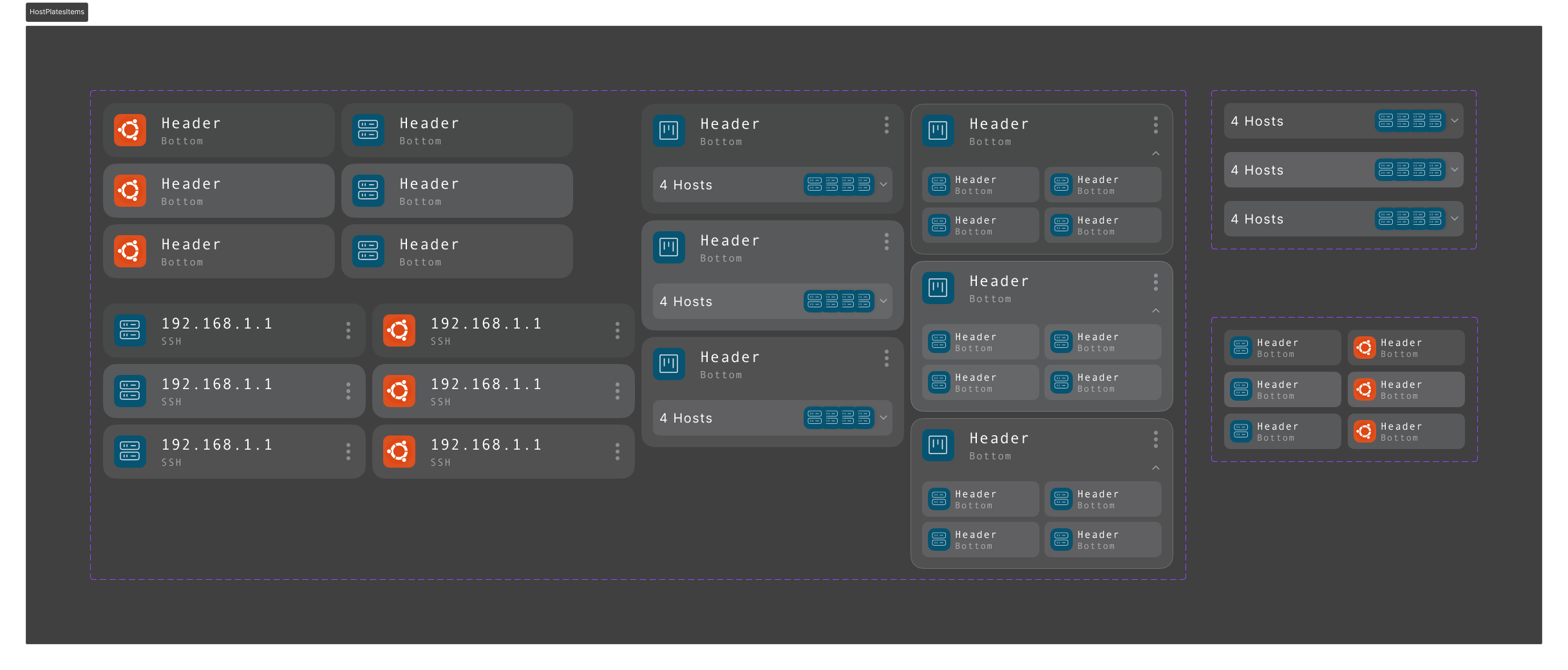Image resolution: width=1568 pixels, height=670 pixels.
Task: Click the server icon on the first 192.168.1.1 row
Action: click(130, 330)
